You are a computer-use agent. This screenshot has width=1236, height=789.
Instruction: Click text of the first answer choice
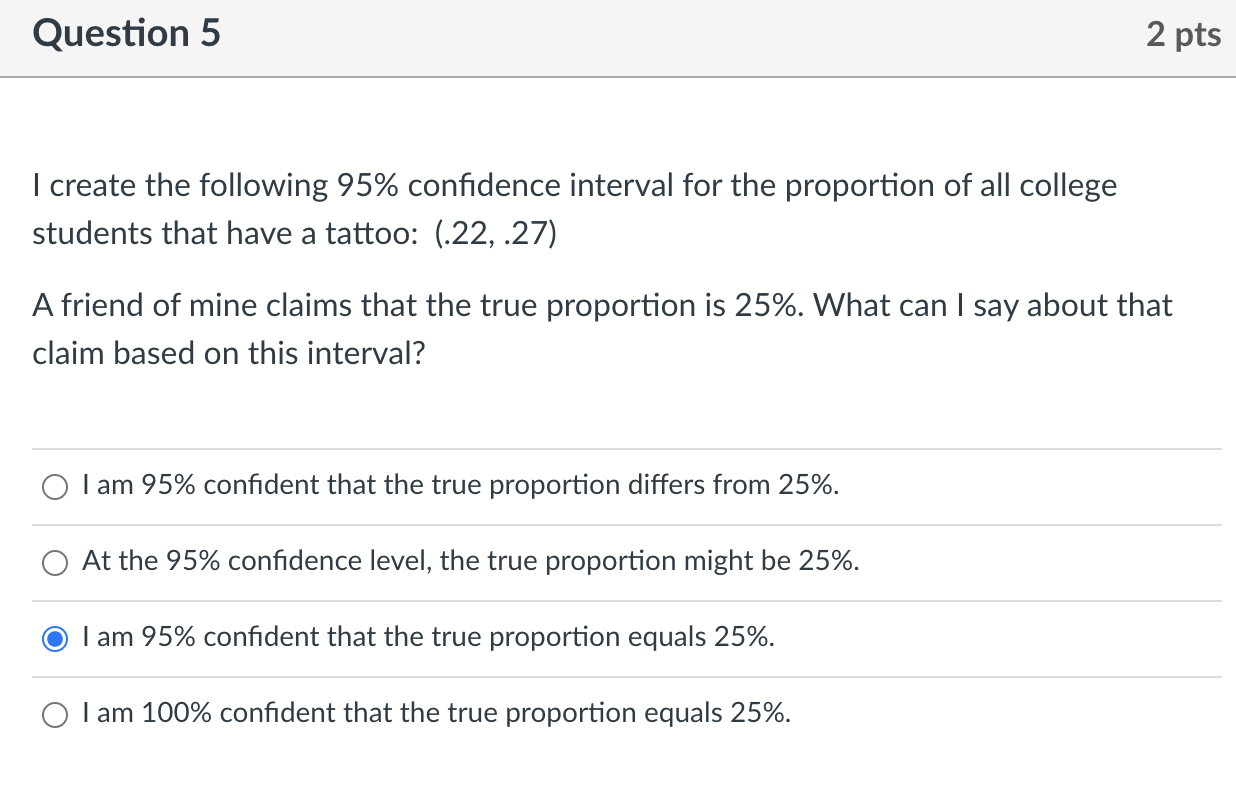(x=460, y=486)
